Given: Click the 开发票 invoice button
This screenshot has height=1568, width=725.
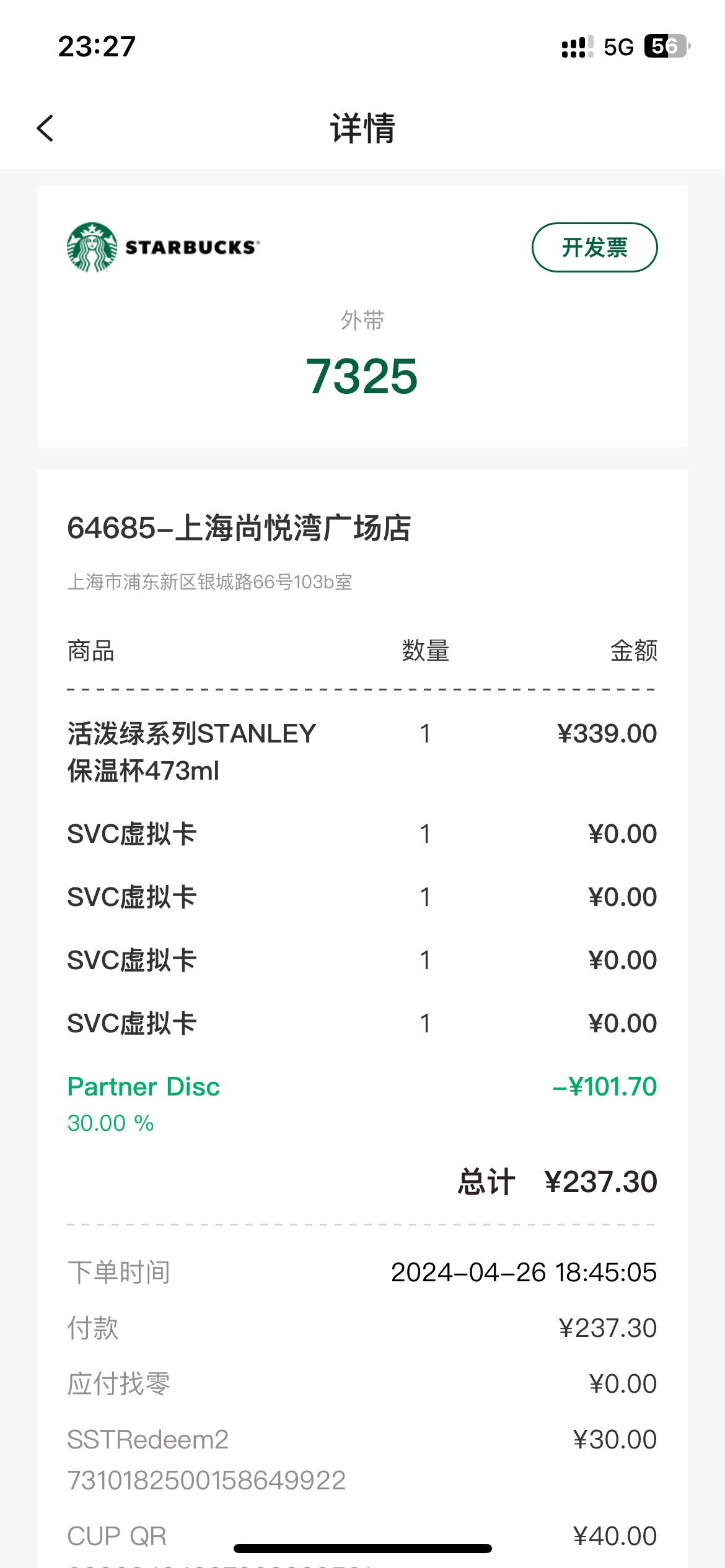Looking at the screenshot, I should [x=594, y=247].
